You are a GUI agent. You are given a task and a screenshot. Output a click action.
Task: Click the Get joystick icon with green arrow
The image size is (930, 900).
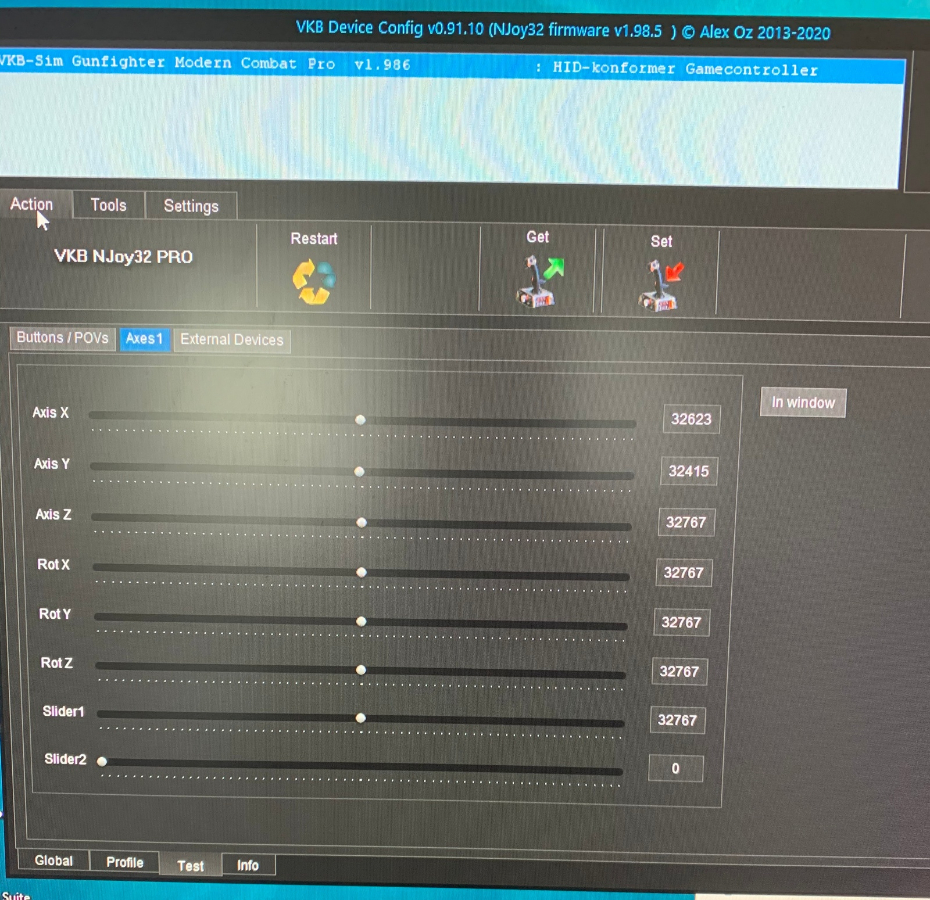[x=539, y=281]
